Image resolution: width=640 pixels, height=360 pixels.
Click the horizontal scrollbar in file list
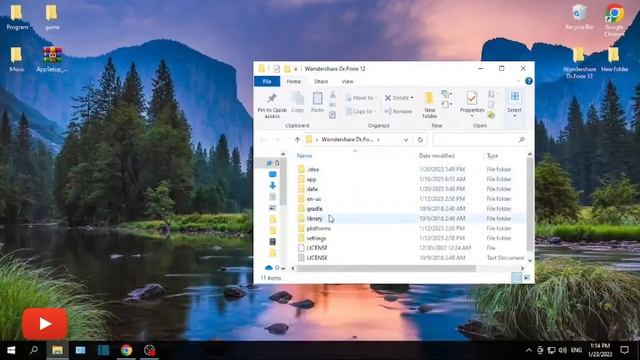pyautogui.click(x=386, y=268)
